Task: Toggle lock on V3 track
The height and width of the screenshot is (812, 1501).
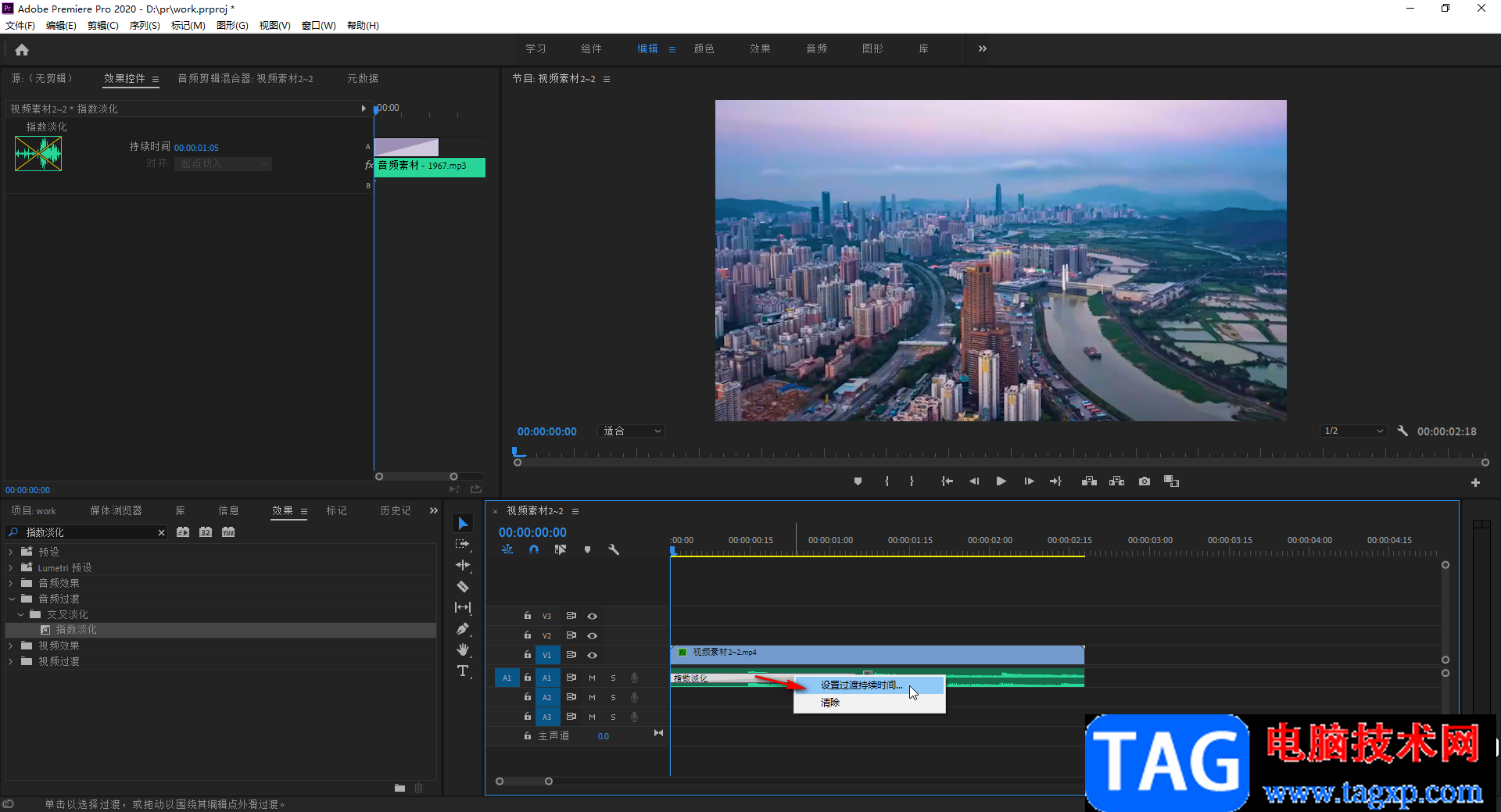Action: (528, 616)
